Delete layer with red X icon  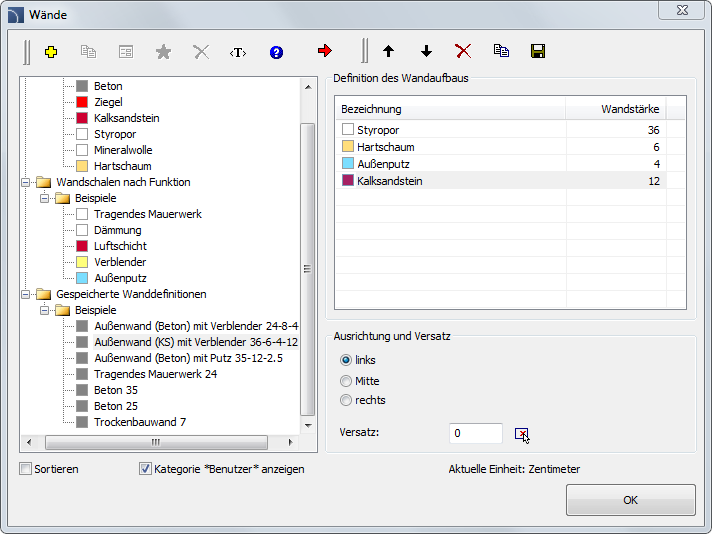[463, 51]
